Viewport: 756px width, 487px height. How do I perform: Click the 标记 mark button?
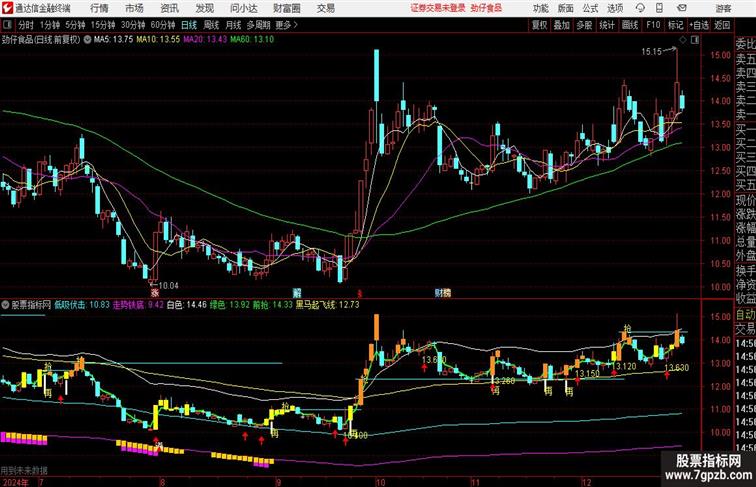point(675,25)
